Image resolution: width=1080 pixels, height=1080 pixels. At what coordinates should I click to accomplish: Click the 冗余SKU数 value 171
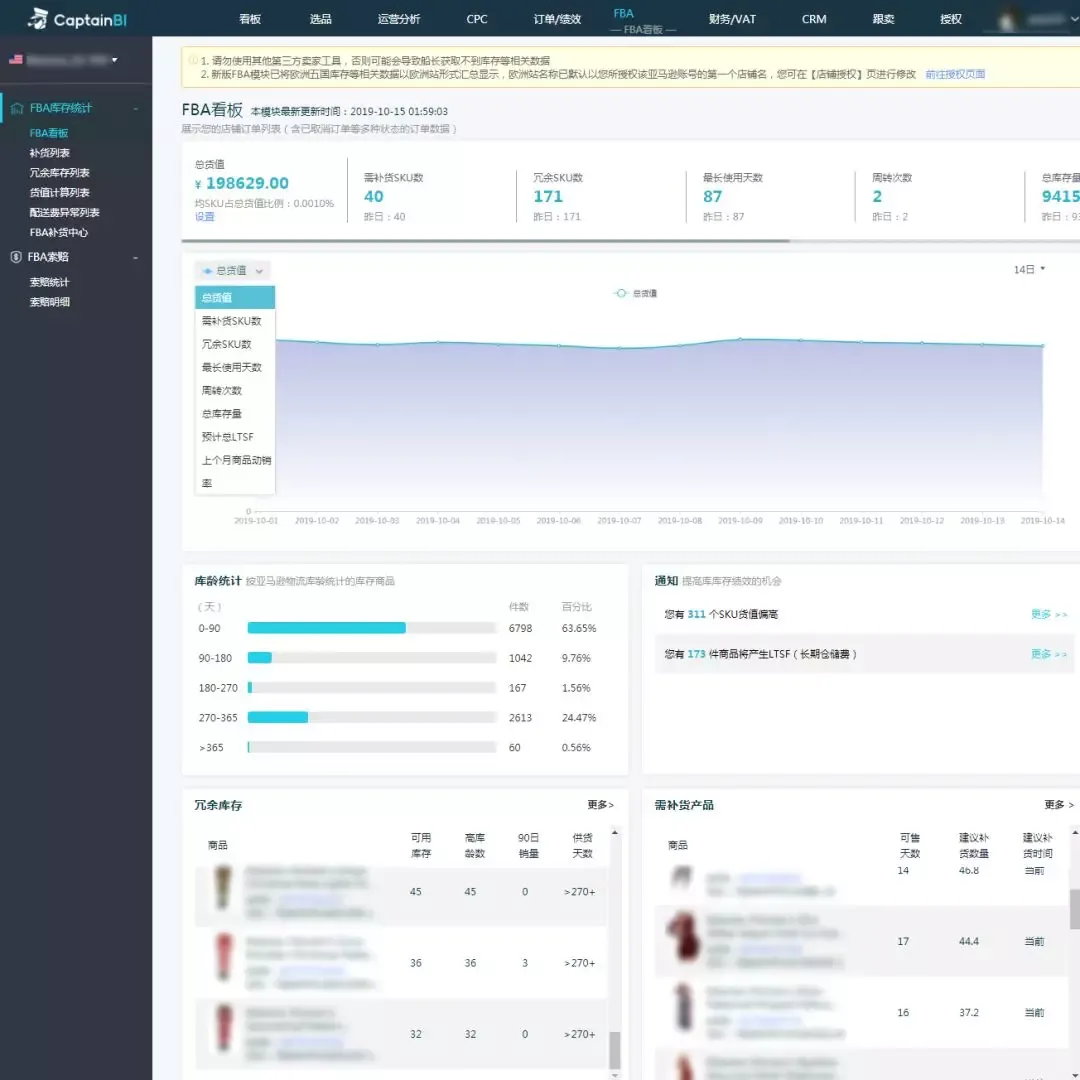pos(548,197)
